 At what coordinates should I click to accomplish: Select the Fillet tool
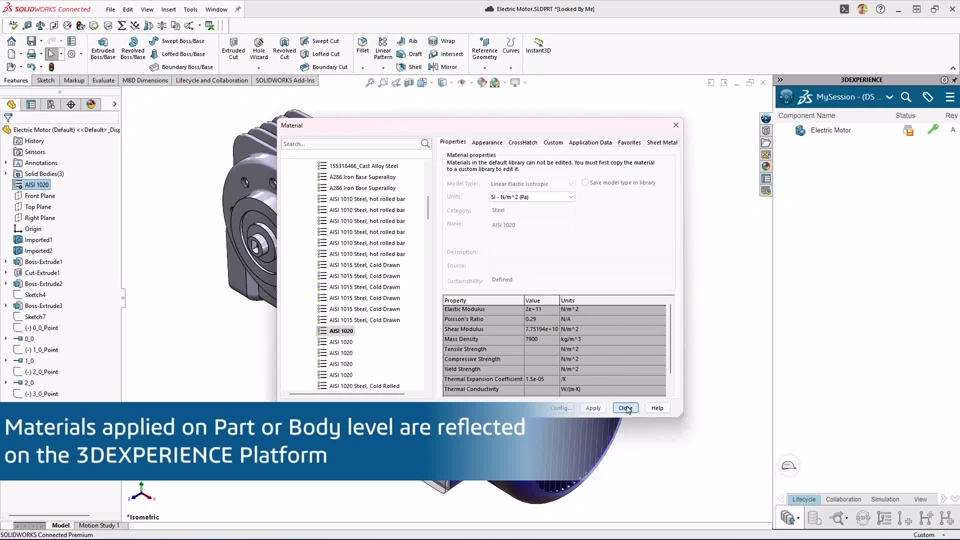click(362, 45)
